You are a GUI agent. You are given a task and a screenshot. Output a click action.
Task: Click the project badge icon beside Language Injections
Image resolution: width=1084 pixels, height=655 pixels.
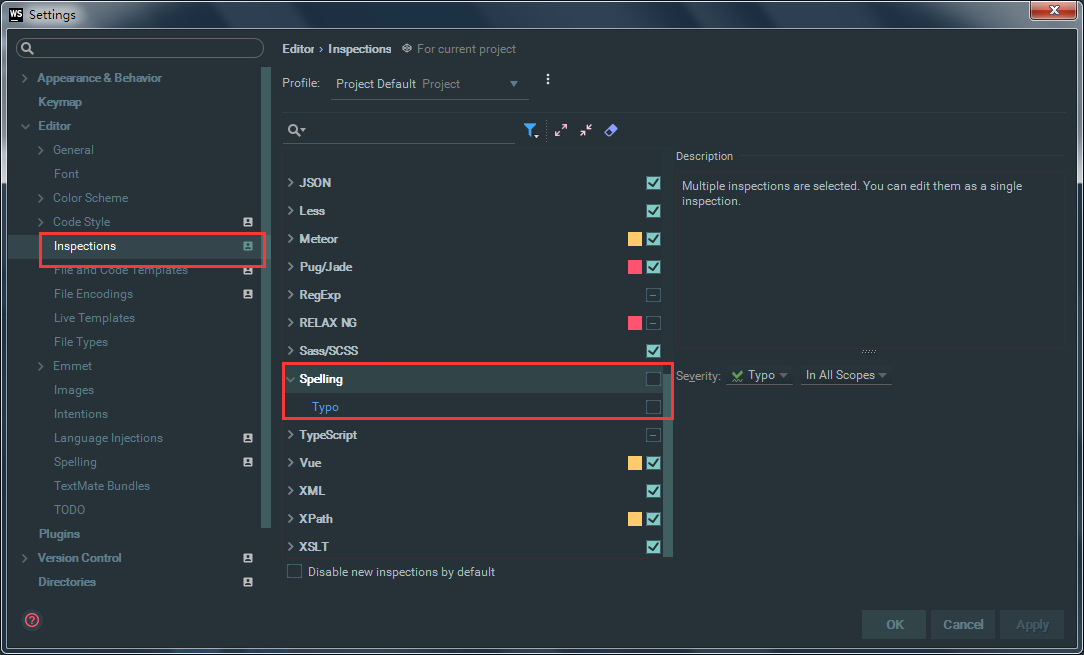(x=247, y=438)
